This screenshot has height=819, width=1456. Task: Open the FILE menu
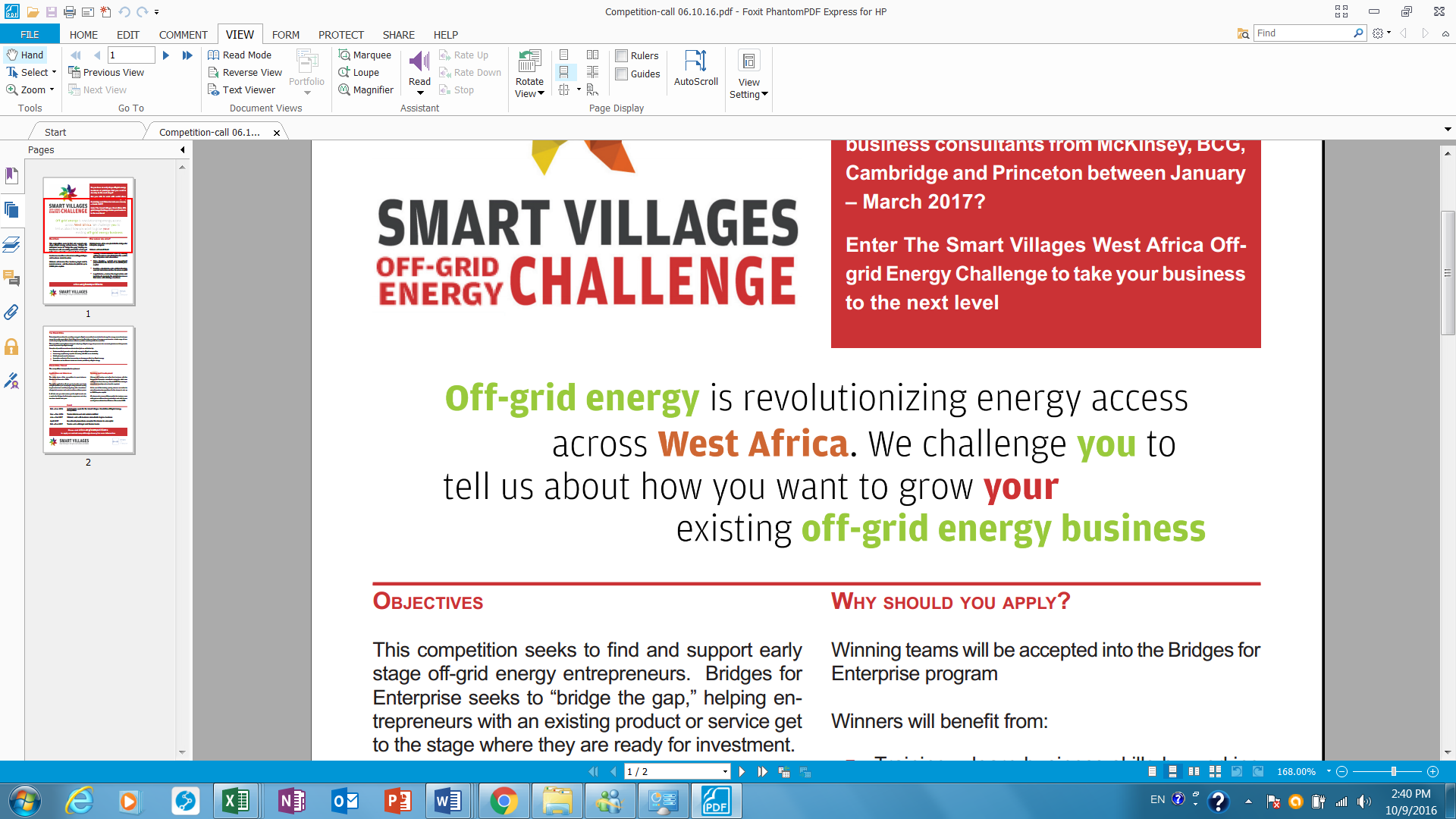point(30,34)
